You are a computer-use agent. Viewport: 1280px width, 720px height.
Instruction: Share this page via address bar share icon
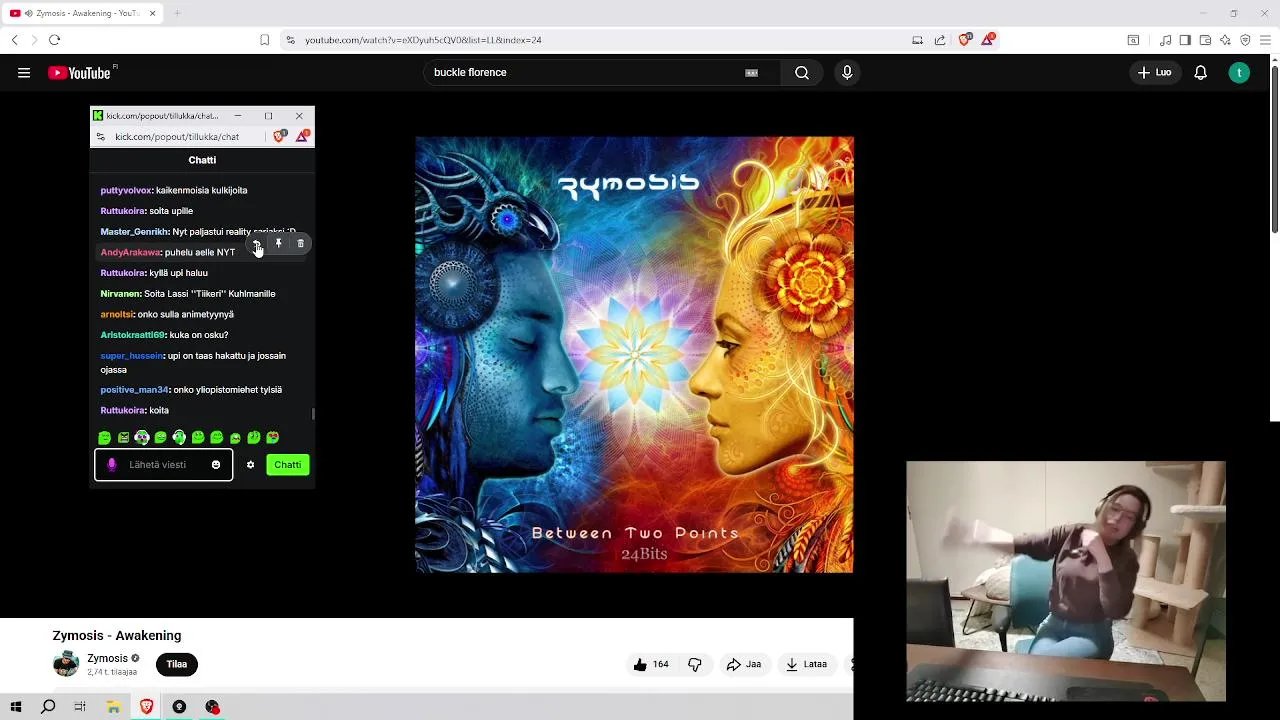click(940, 40)
